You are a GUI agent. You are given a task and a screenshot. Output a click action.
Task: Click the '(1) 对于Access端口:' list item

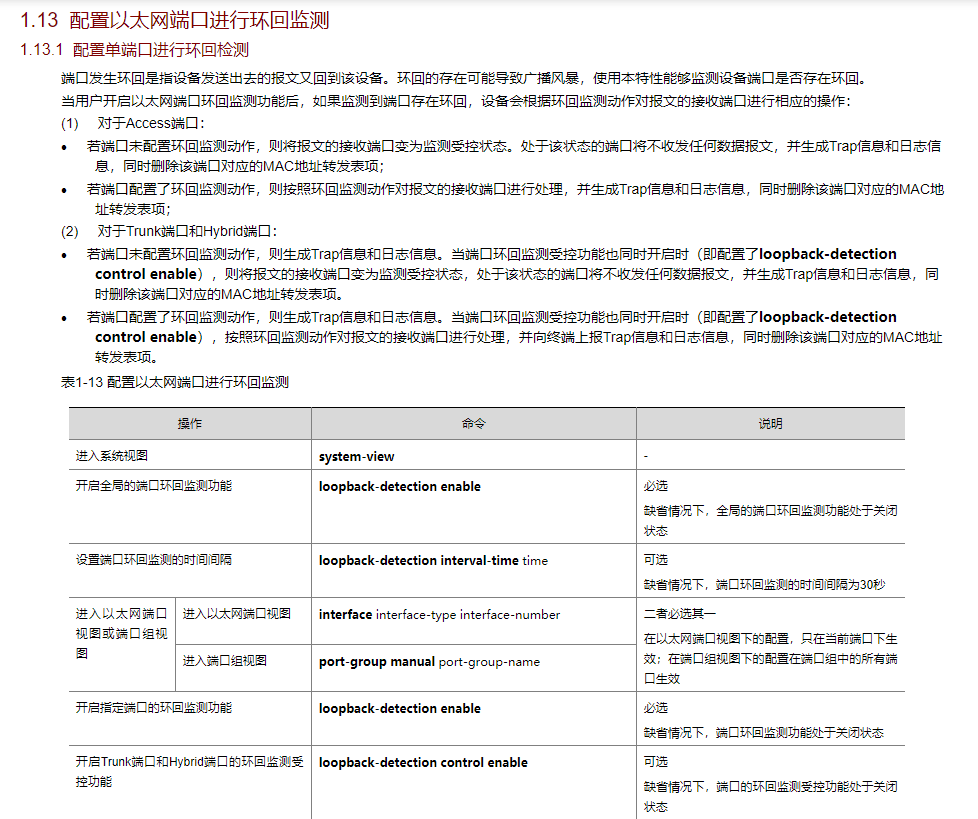[x=133, y=124]
